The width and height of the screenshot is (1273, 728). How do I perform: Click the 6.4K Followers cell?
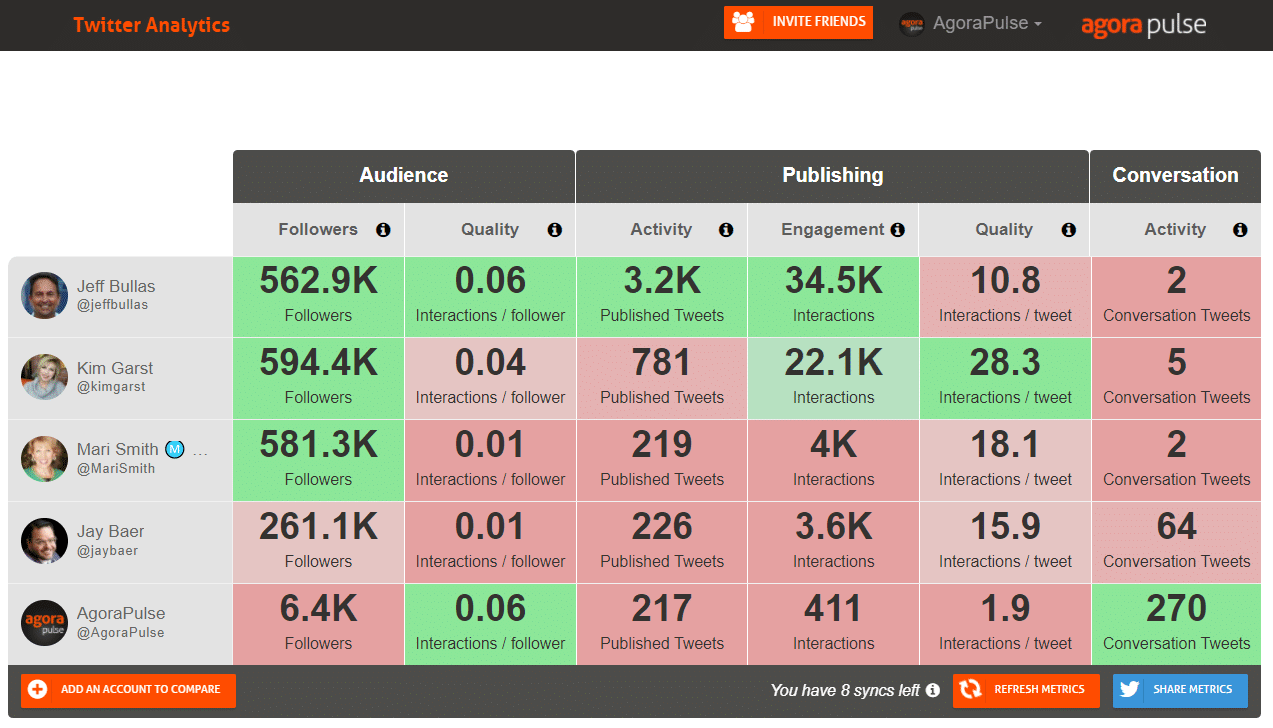tap(319, 625)
